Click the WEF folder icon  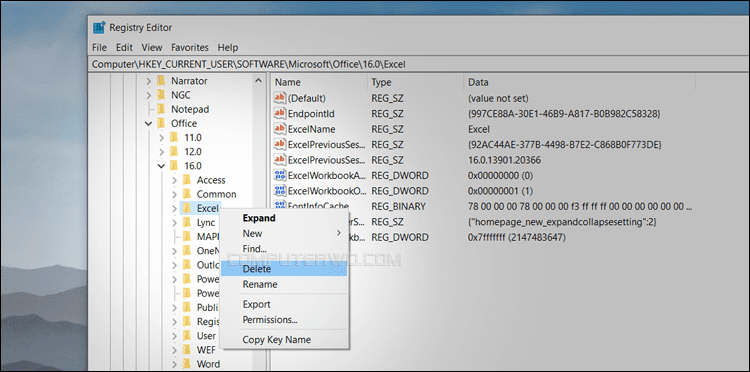(187, 350)
